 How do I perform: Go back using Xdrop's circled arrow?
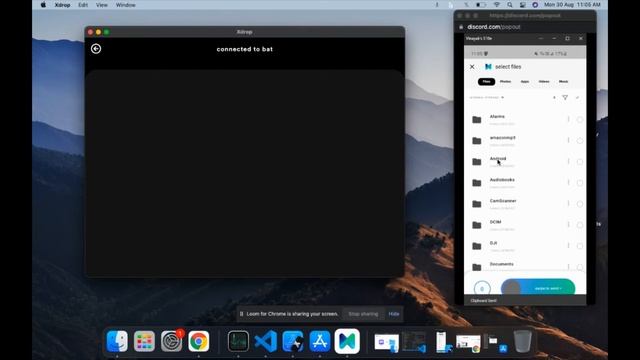(x=96, y=49)
